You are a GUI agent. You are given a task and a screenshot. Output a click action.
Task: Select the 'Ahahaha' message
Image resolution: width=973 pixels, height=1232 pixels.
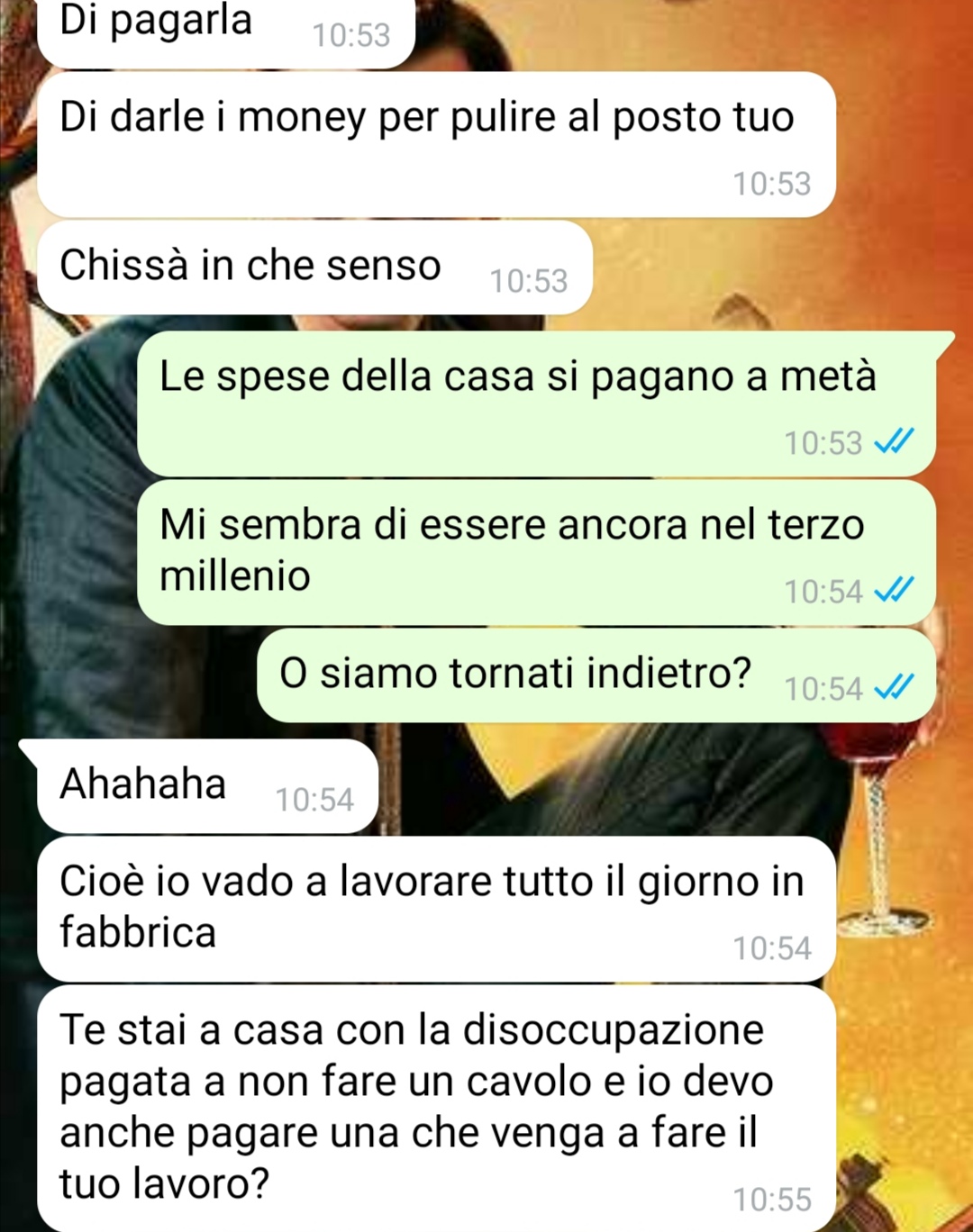point(208,786)
